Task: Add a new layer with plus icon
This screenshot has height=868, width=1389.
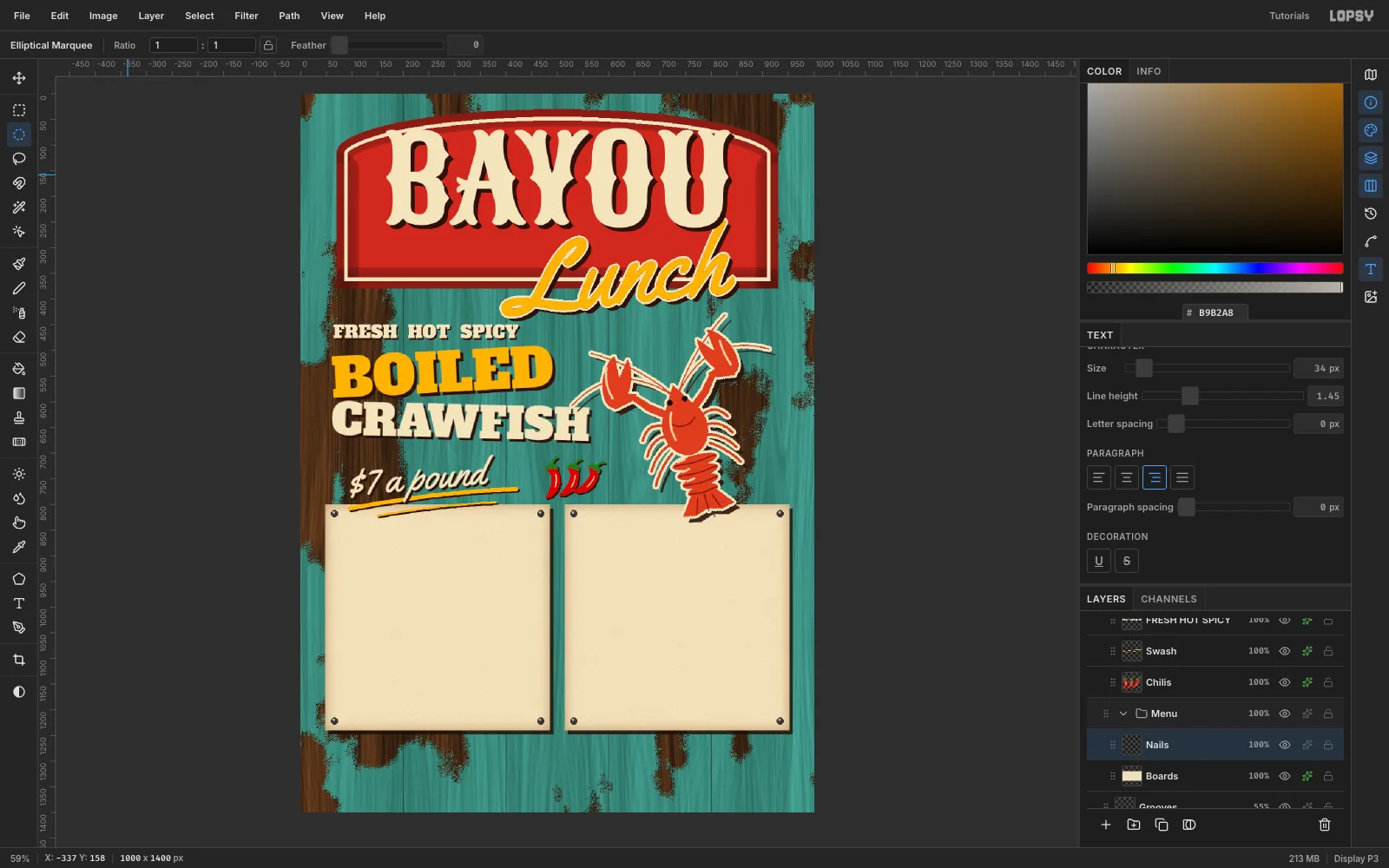Action: tap(1106, 825)
